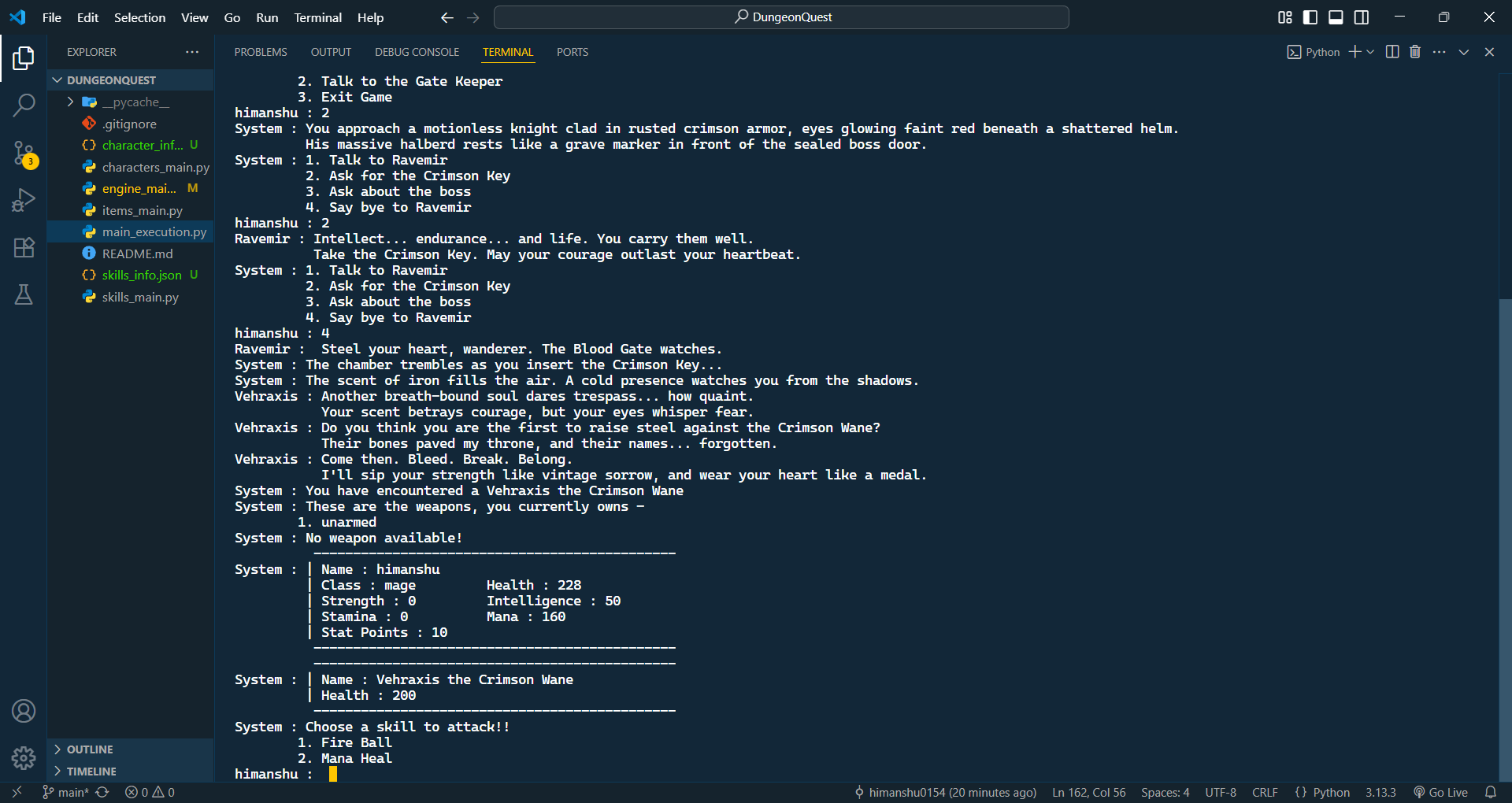The height and width of the screenshot is (803, 1512).
Task: Switch to the Output tab
Action: (331, 52)
